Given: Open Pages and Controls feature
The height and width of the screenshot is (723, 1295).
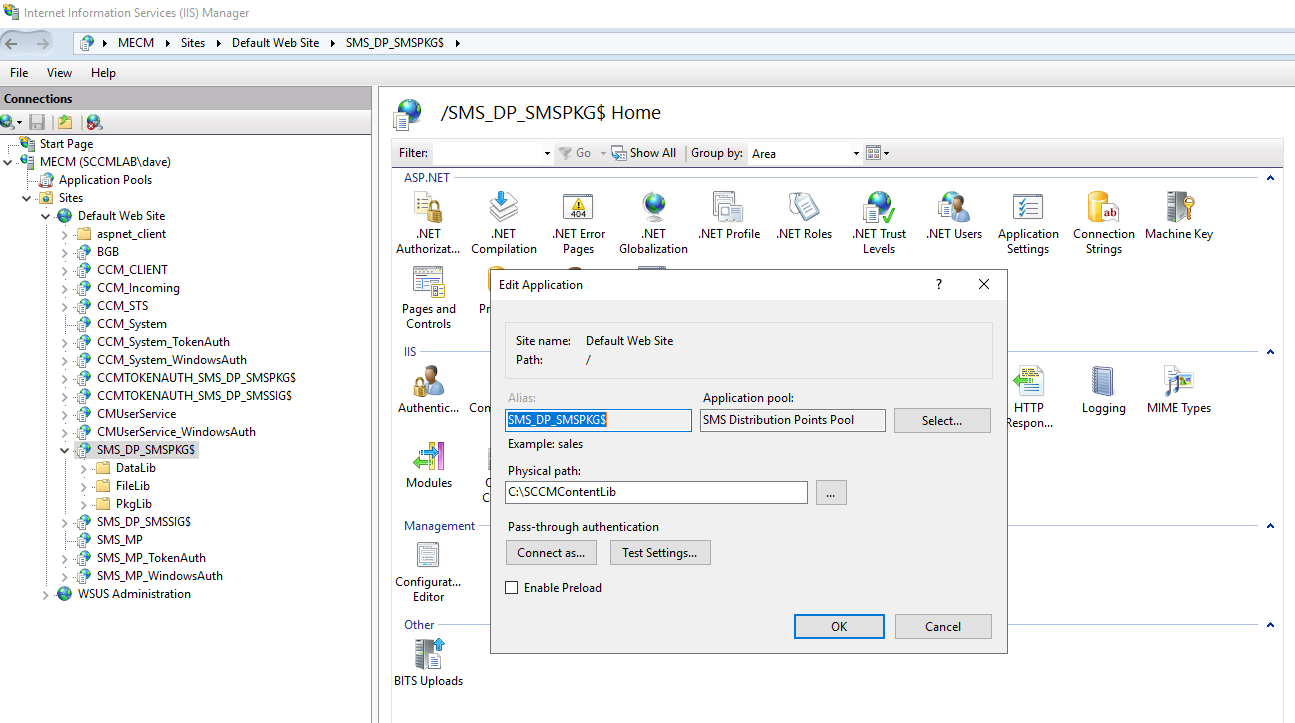Looking at the screenshot, I should [x=428, y=298].
